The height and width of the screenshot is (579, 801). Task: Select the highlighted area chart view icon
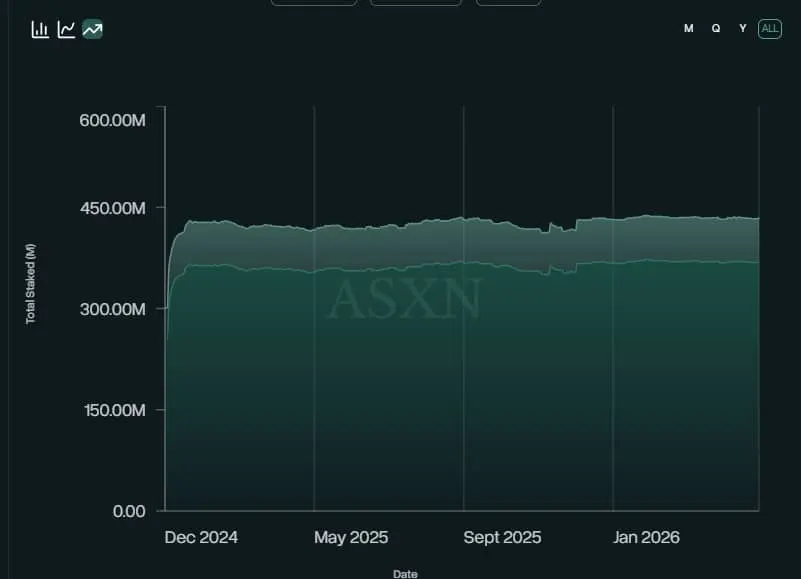92,29
